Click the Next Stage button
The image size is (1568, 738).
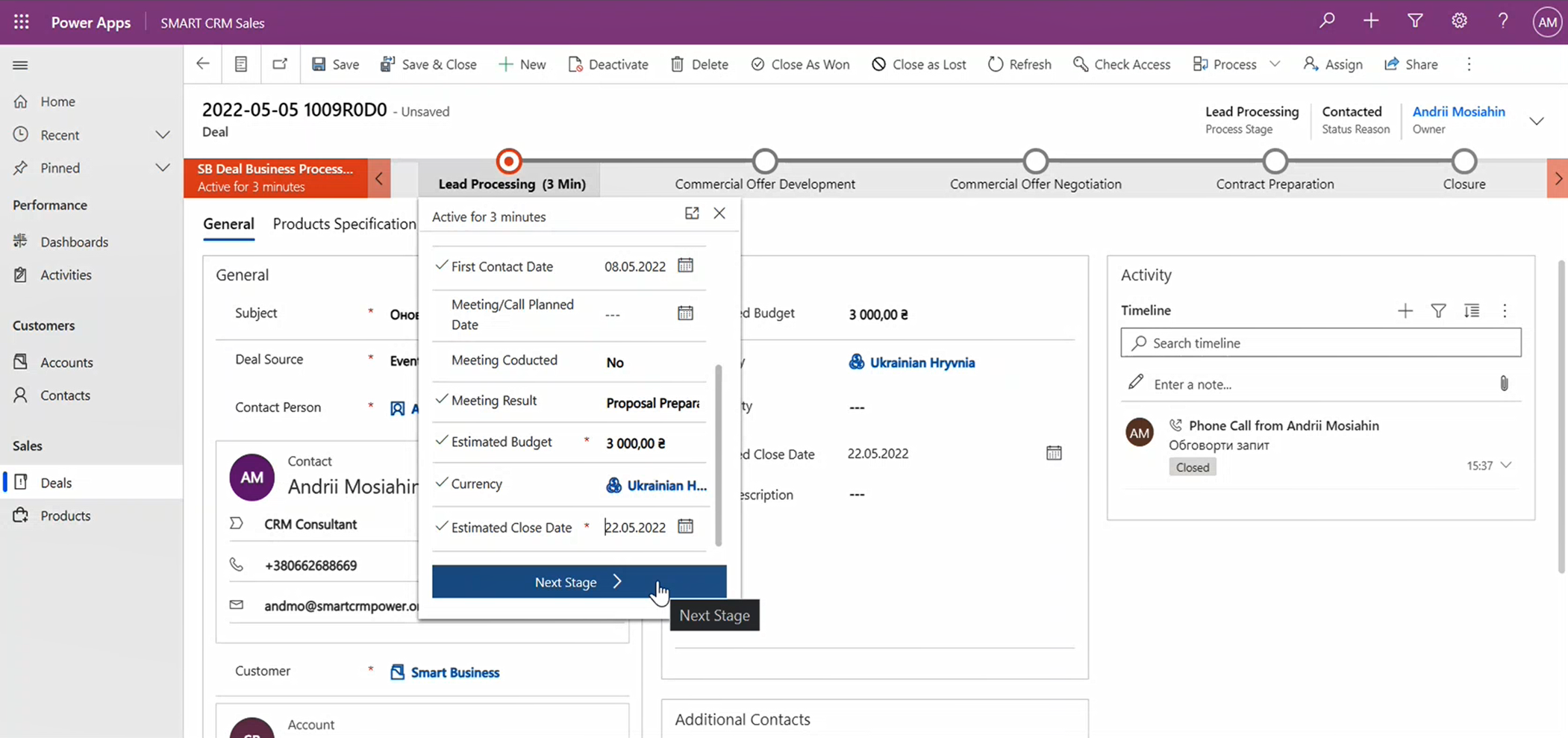coord(579,582)
